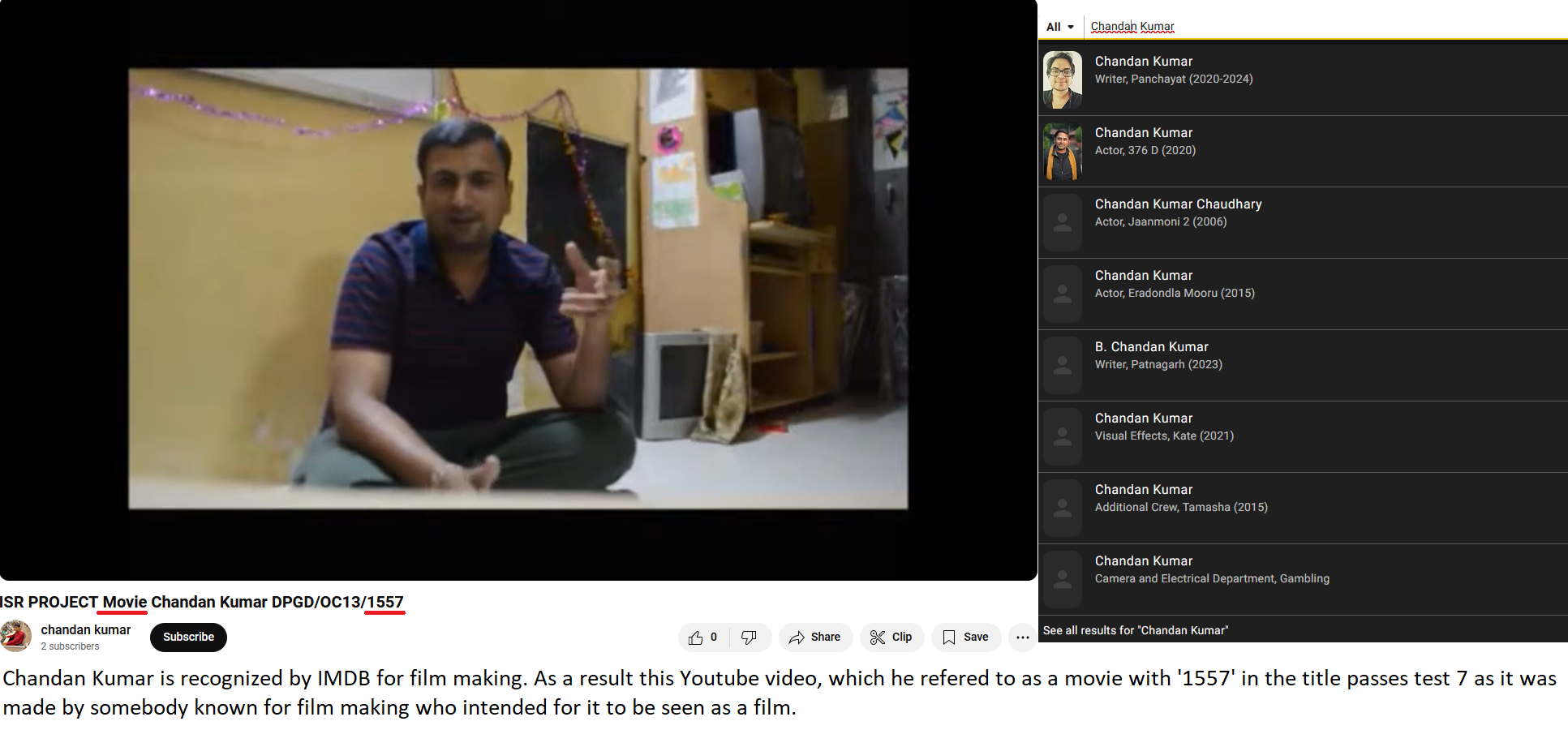Select Chandan Kumar, Actor in 376 D

(x=1303, y=151)
